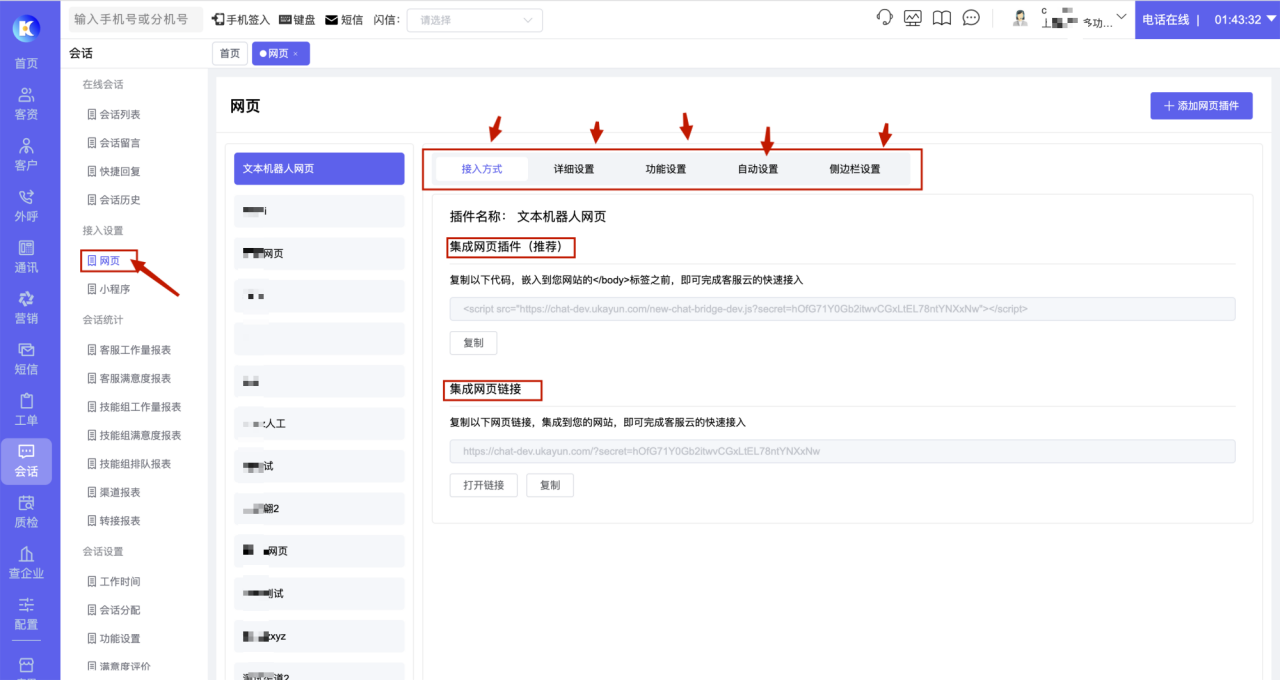Screen dimensions: 1280x680
Task: Open the 工单 ticket module
Action: 27,410
